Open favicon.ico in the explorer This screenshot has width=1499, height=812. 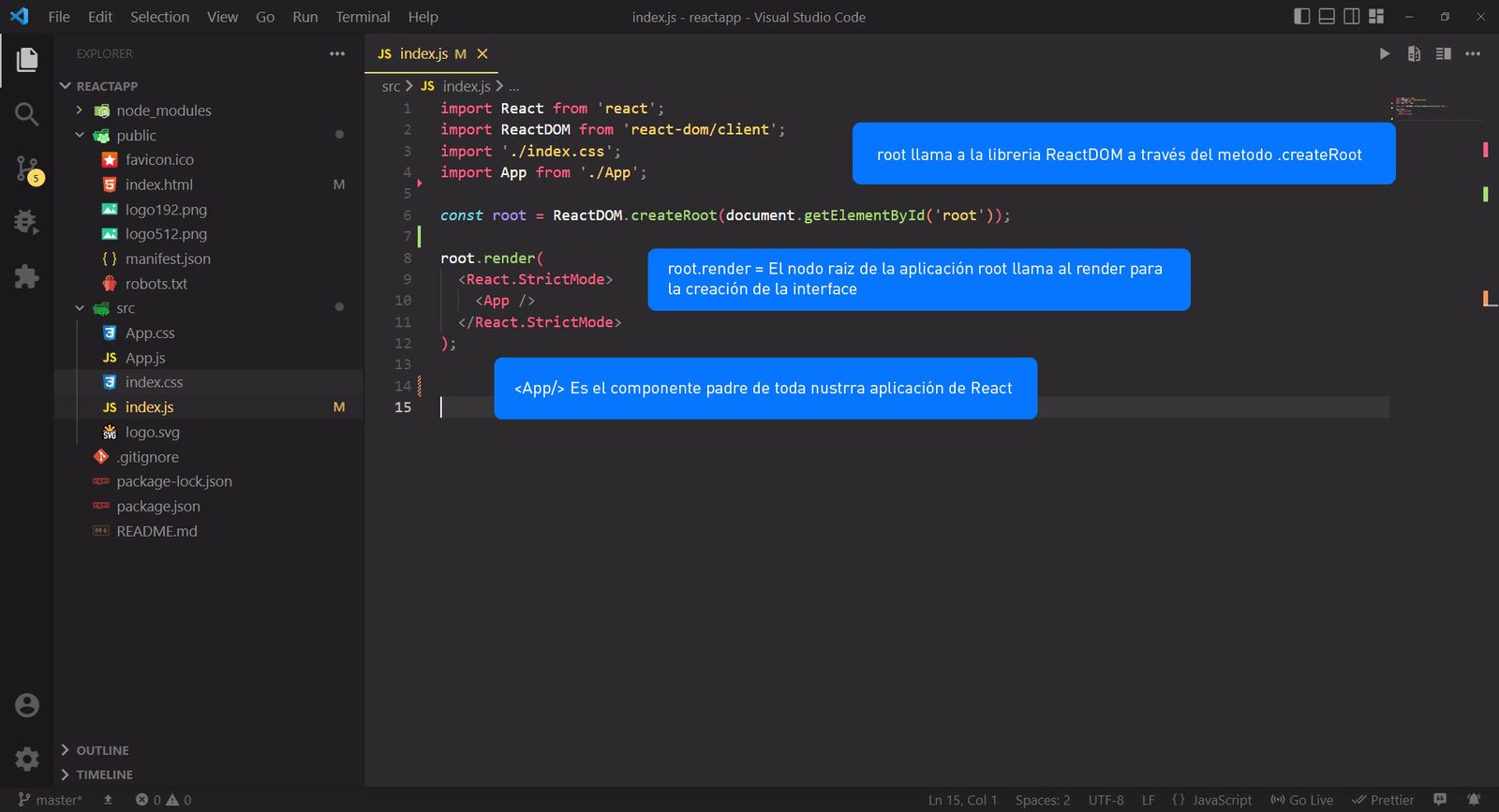(209, 160)
